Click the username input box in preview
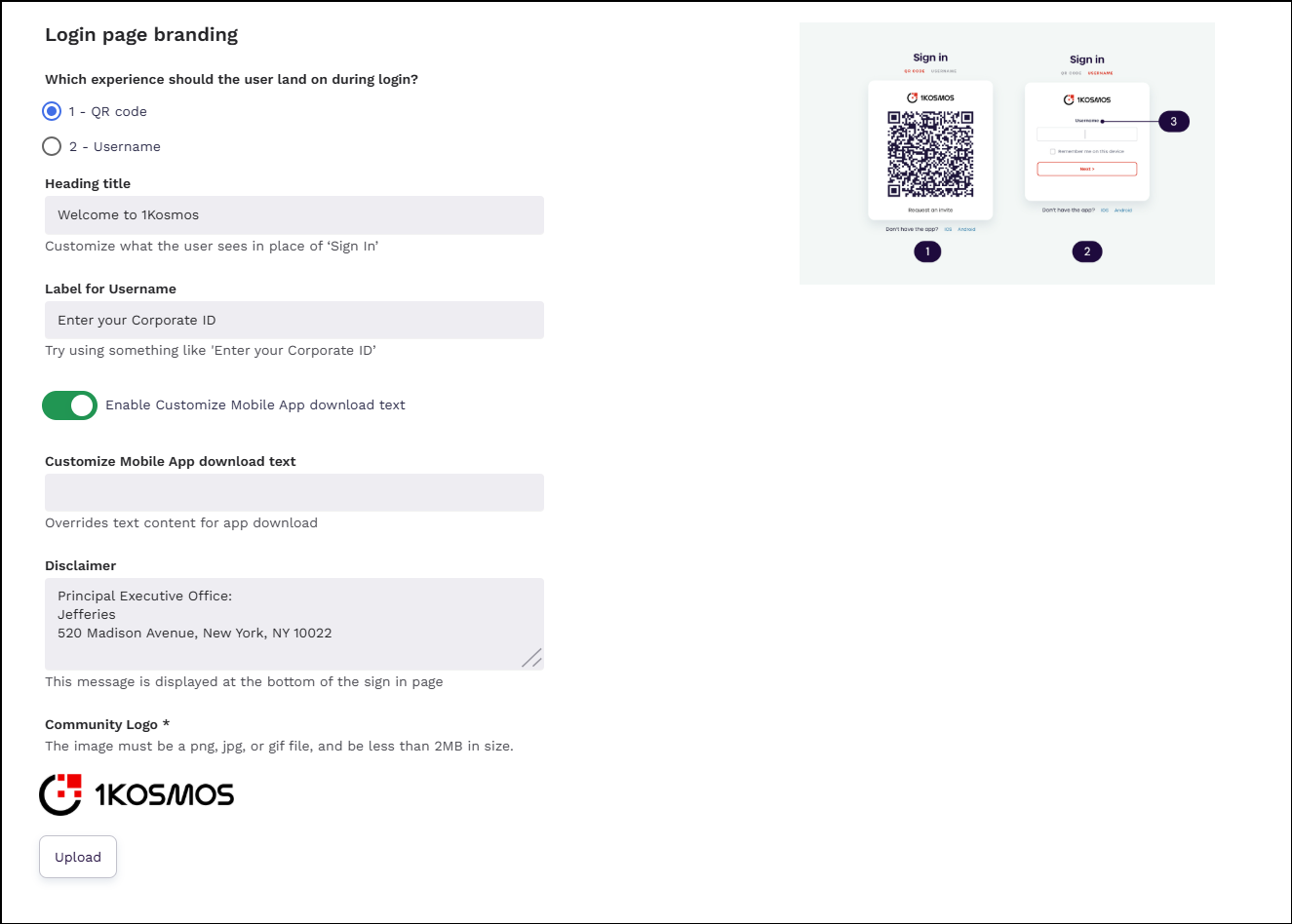 (x=1086, y=135)
